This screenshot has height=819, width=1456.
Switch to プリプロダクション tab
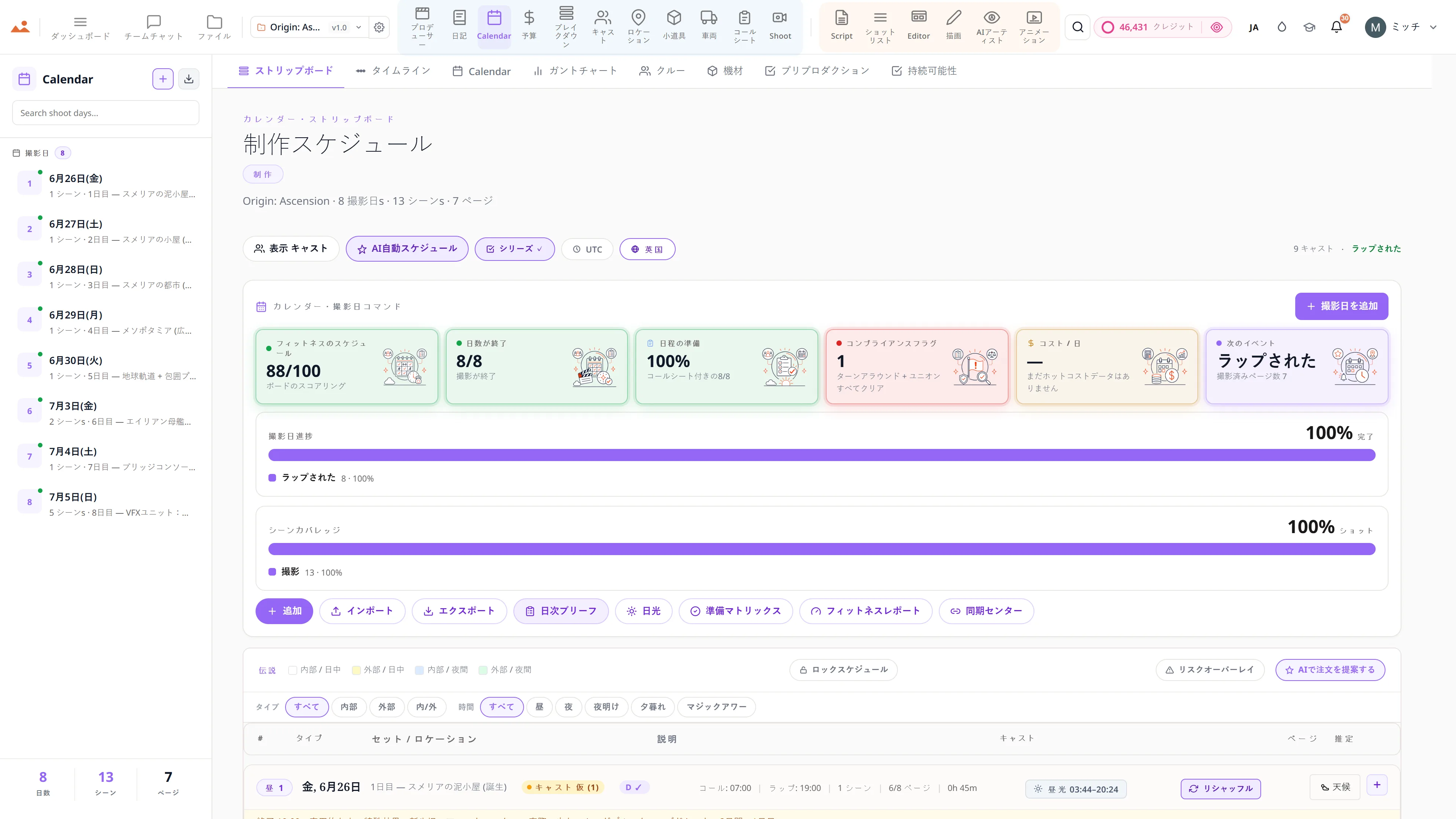click(817, 71)
